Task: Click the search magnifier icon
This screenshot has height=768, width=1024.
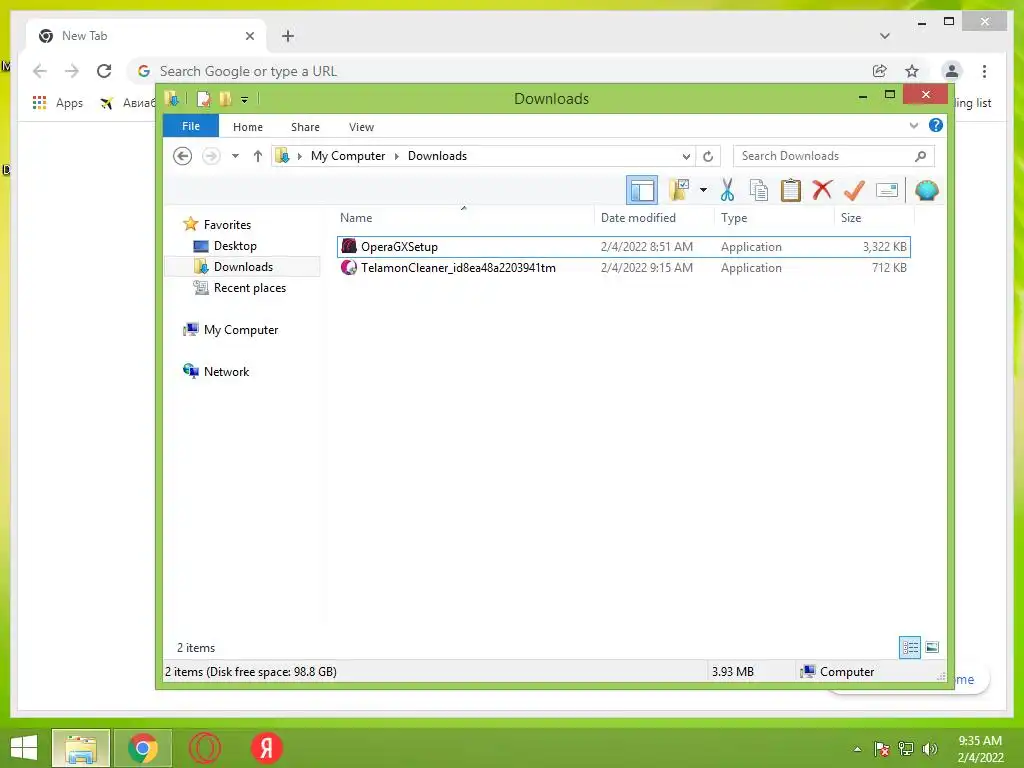Action: [920, 156]
